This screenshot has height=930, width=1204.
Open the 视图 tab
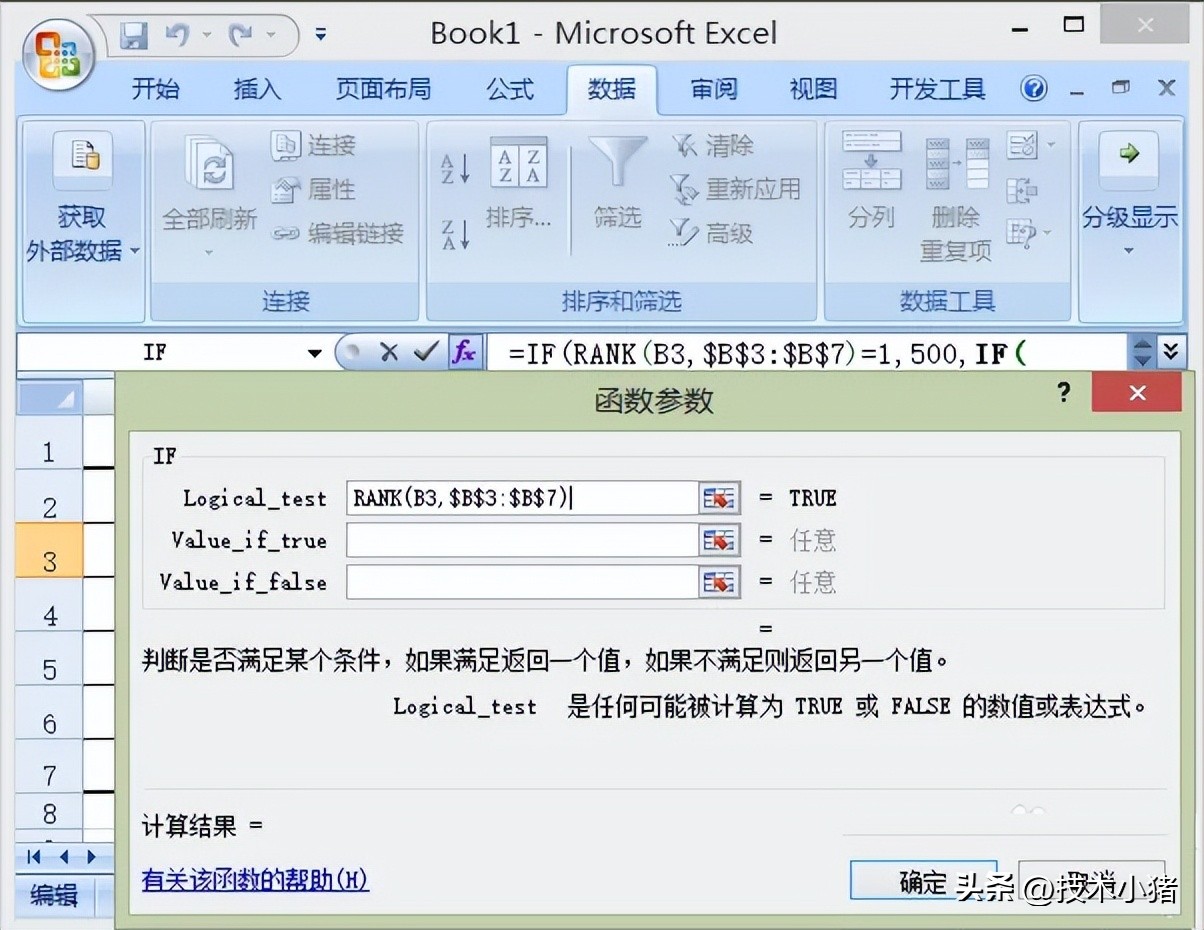click(x=813, y=90)
